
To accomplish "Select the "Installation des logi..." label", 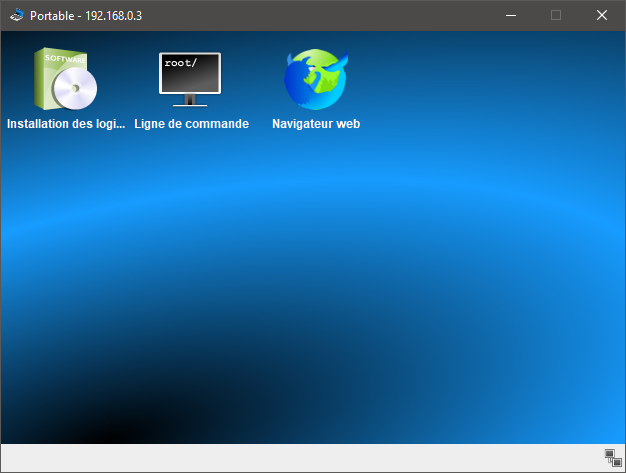I will click(66, 125).
